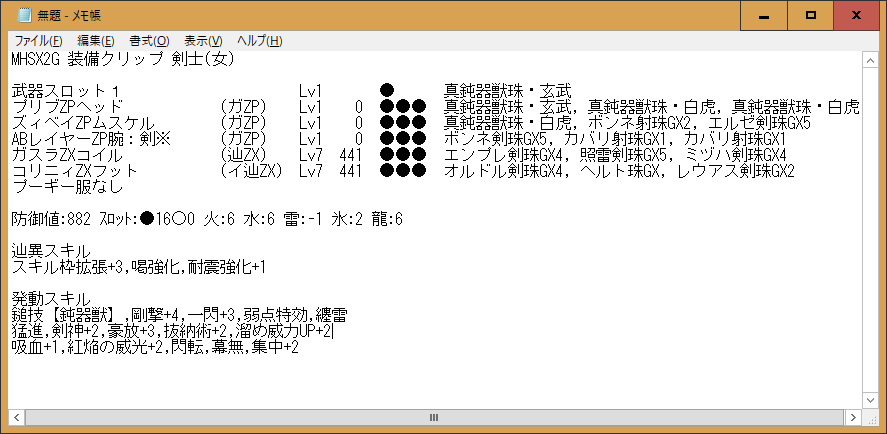The image size is (887, 434).
Task: Click (ガZP) in the ブリブZPヘッド row
Action: point(244,106)
